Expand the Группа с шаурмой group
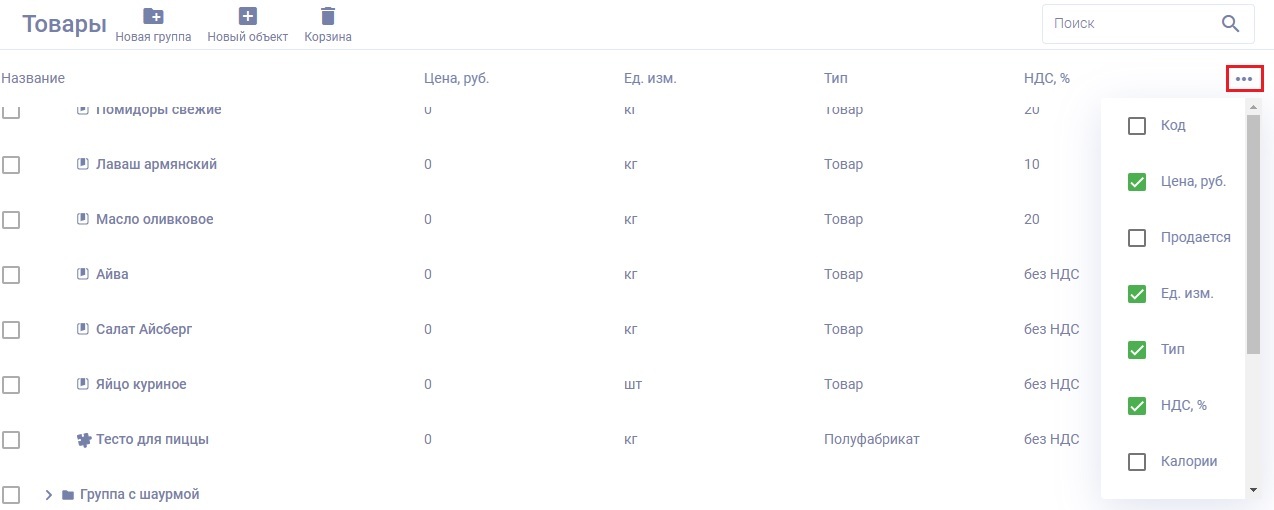 (48, 495)
